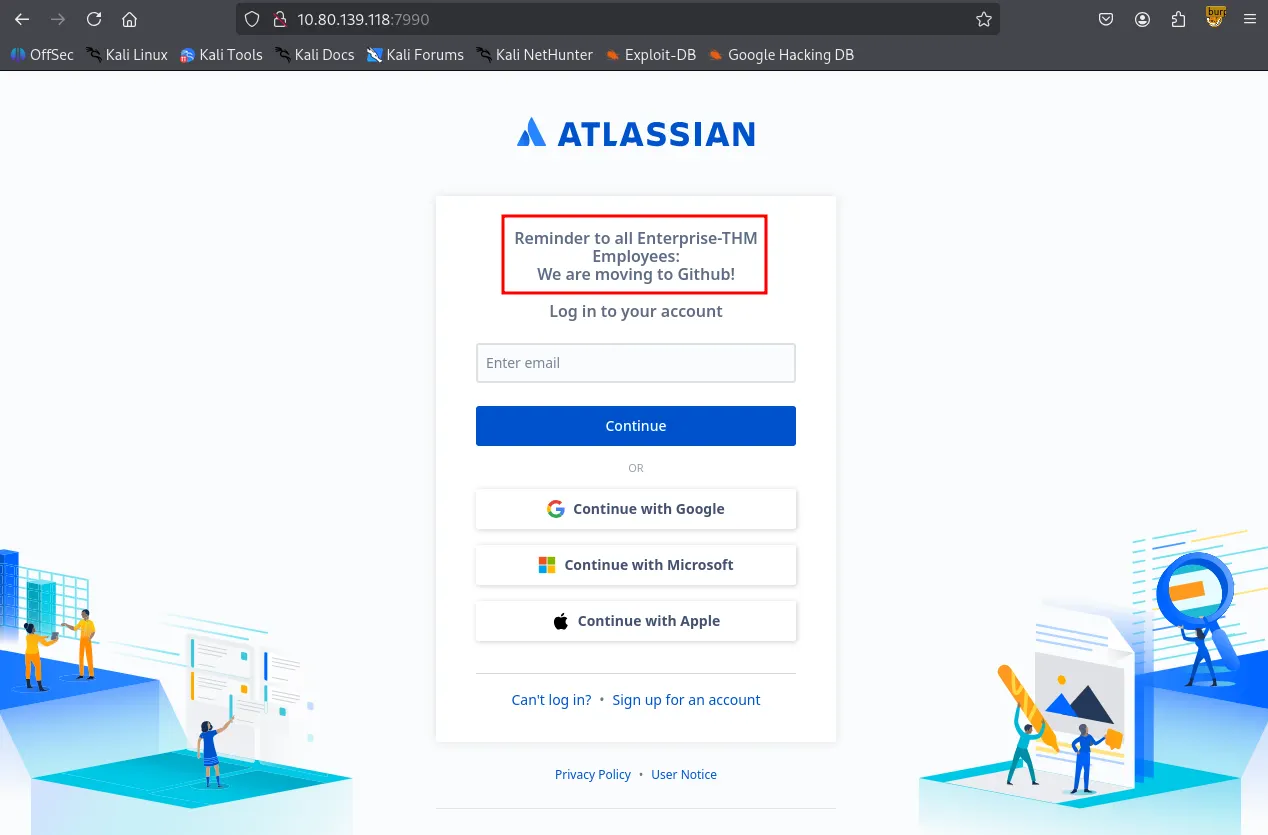Choose Continue with Apple
The width and height of the screenshot is (1268, 835).
[636, 621]
